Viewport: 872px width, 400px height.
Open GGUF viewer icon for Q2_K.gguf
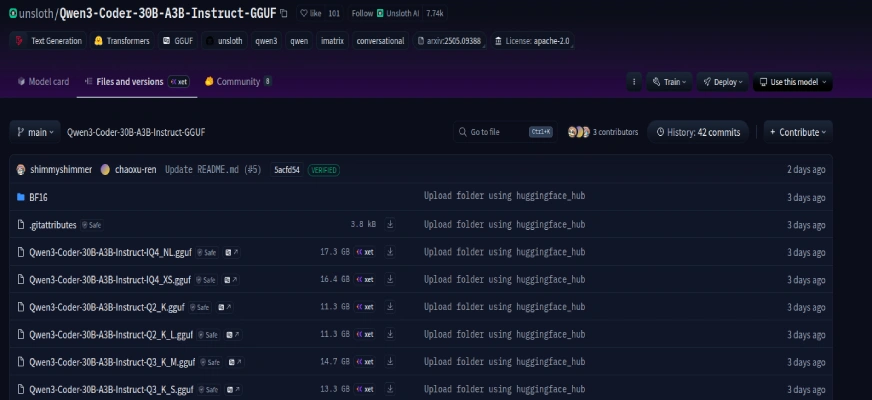224,307
